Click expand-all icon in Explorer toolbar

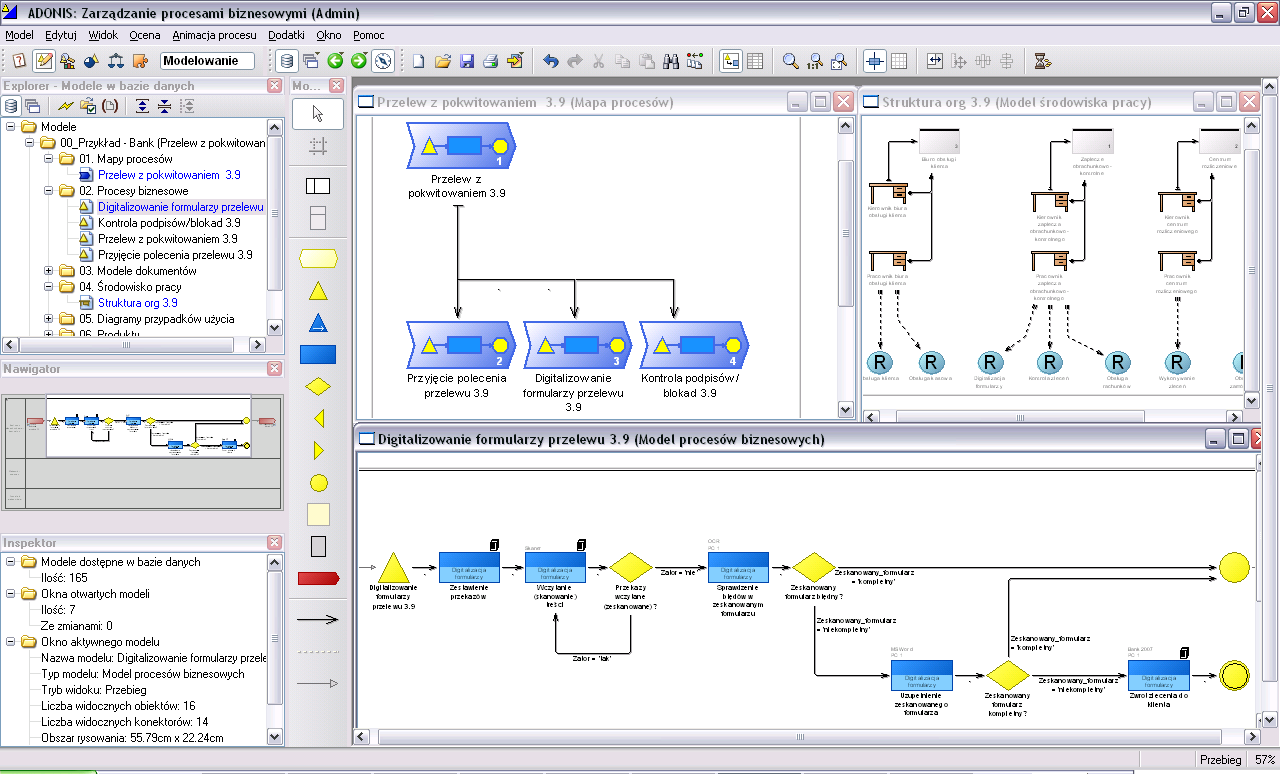pos(141,105)
